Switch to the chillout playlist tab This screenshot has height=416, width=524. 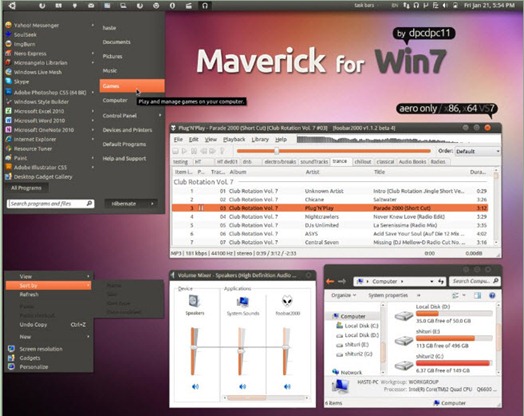pyautogui.click(x=363, y=162)
